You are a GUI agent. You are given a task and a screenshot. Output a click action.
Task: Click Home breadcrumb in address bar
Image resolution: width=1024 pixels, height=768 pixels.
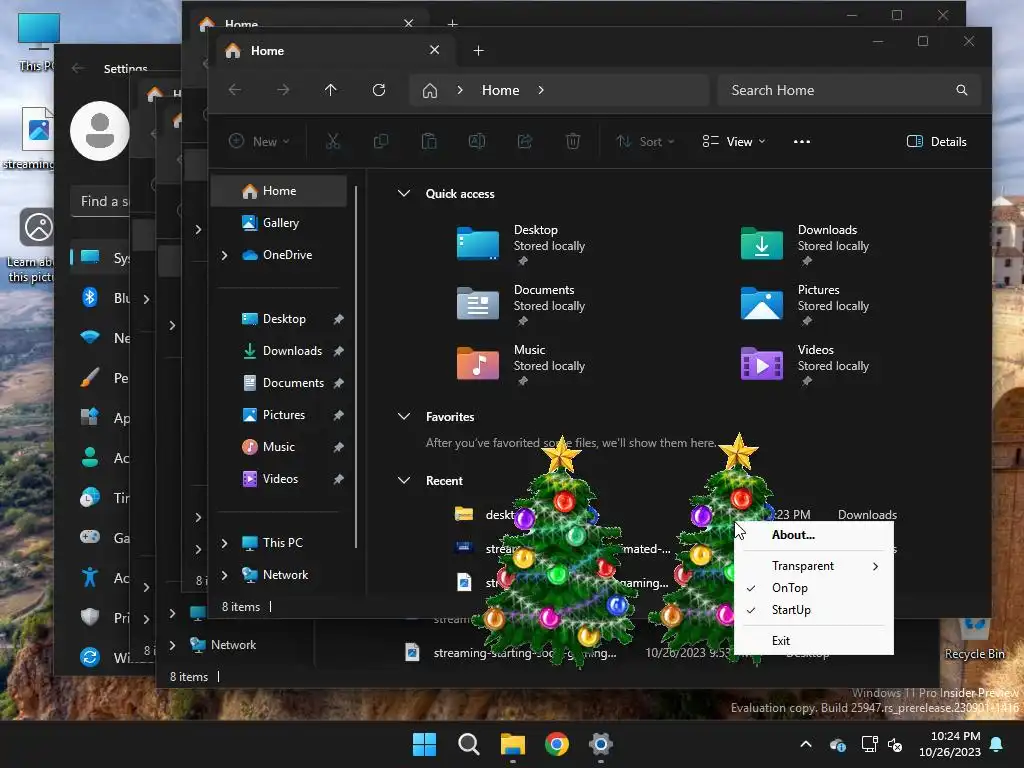click(501, 90)
